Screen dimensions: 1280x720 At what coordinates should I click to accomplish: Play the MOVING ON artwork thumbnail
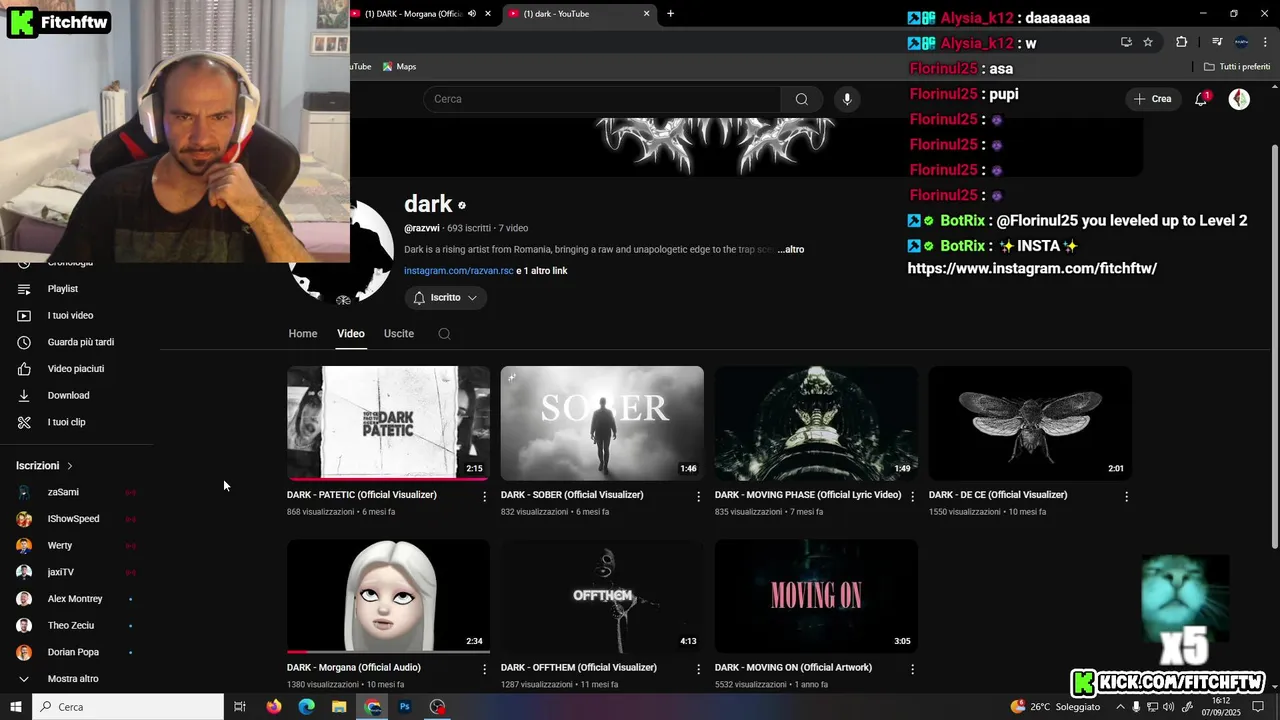point(816,597)
